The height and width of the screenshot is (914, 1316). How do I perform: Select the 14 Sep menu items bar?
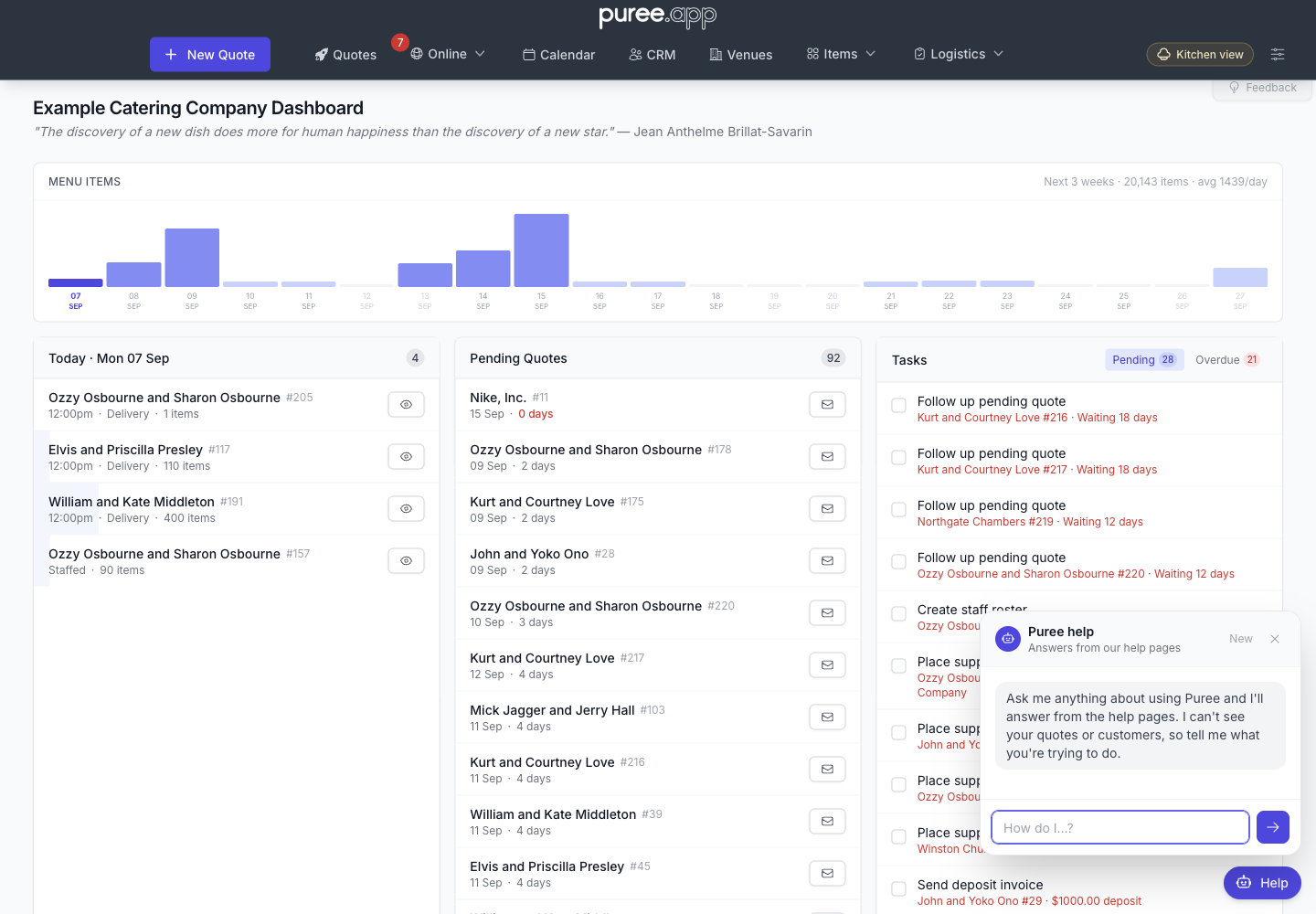click(x=483, y=269)
